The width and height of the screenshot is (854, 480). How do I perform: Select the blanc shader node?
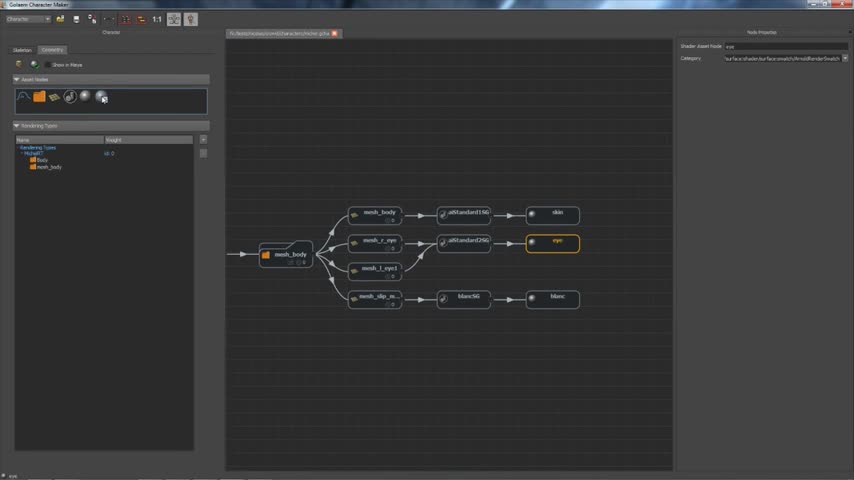pyautogui.click(x=552, y=299)
